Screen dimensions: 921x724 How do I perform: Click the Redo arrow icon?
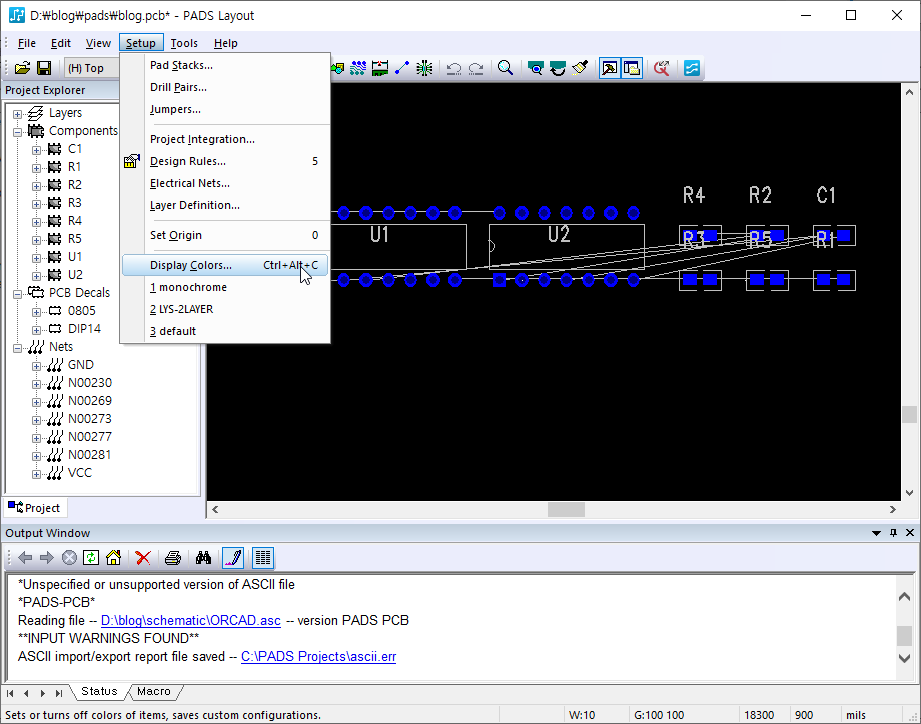476,69
